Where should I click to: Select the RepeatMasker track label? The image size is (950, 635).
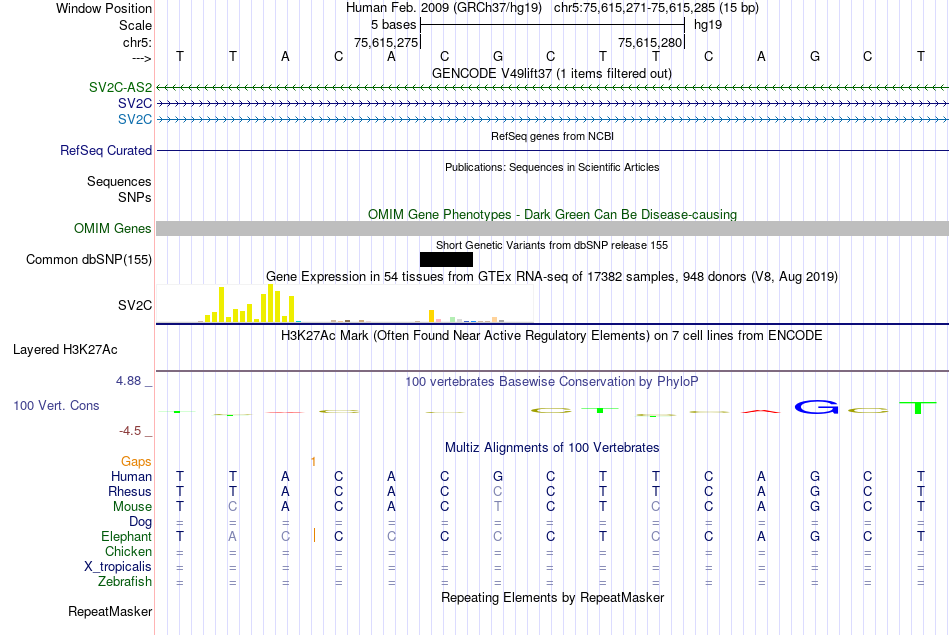click(x=110, y=611)
